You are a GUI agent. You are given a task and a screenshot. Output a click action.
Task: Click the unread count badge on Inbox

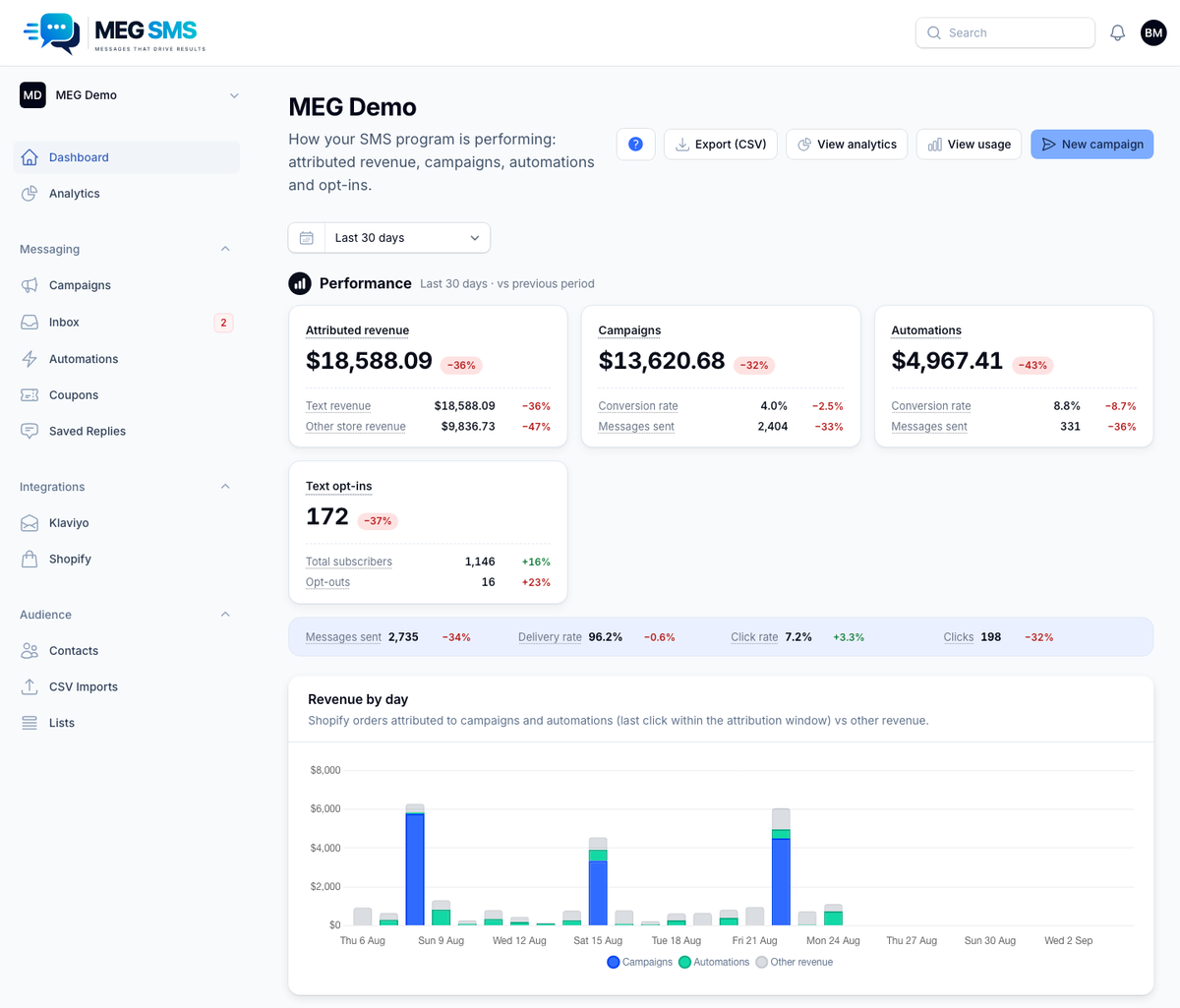tap(223, 323)
